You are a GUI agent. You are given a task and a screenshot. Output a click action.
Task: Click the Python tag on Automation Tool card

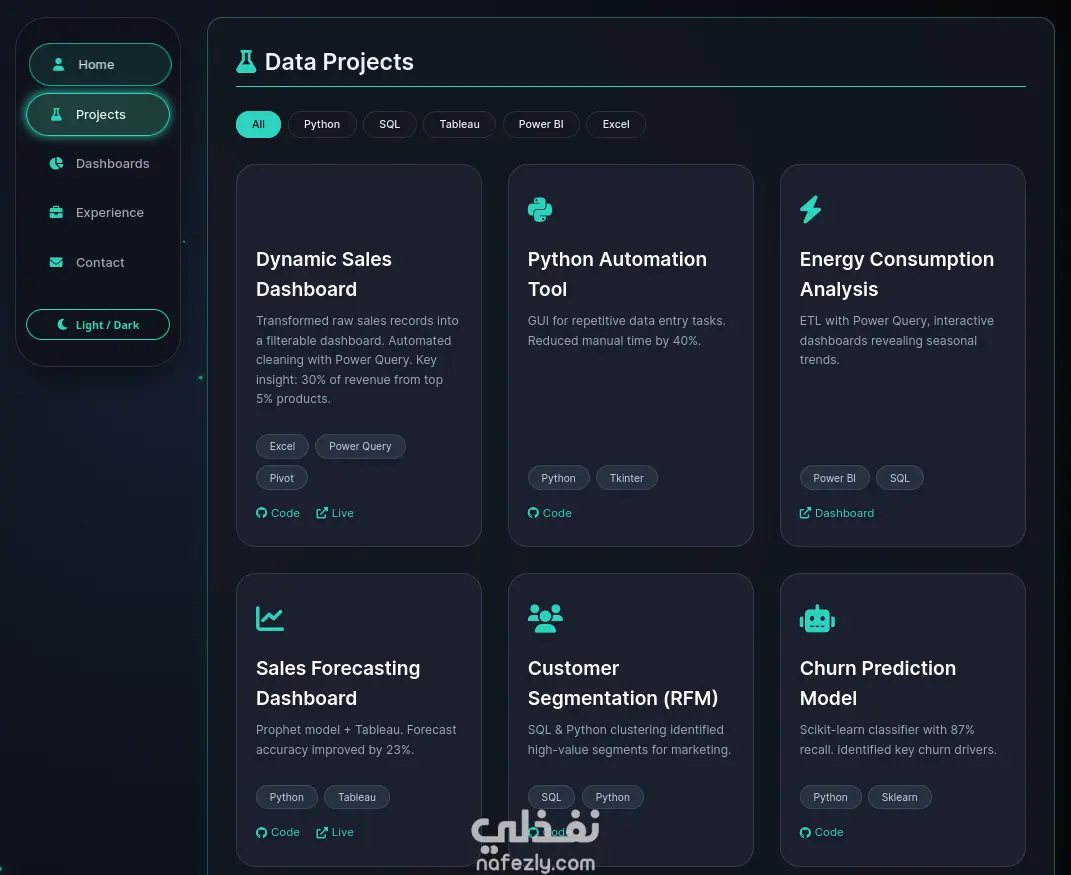pos(558,478)
